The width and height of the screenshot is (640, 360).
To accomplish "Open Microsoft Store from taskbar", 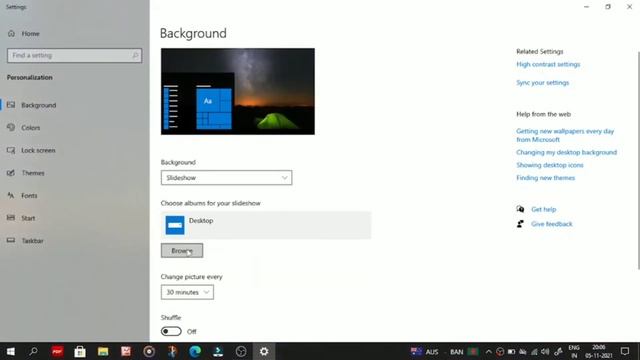I will tap(80, 351).
